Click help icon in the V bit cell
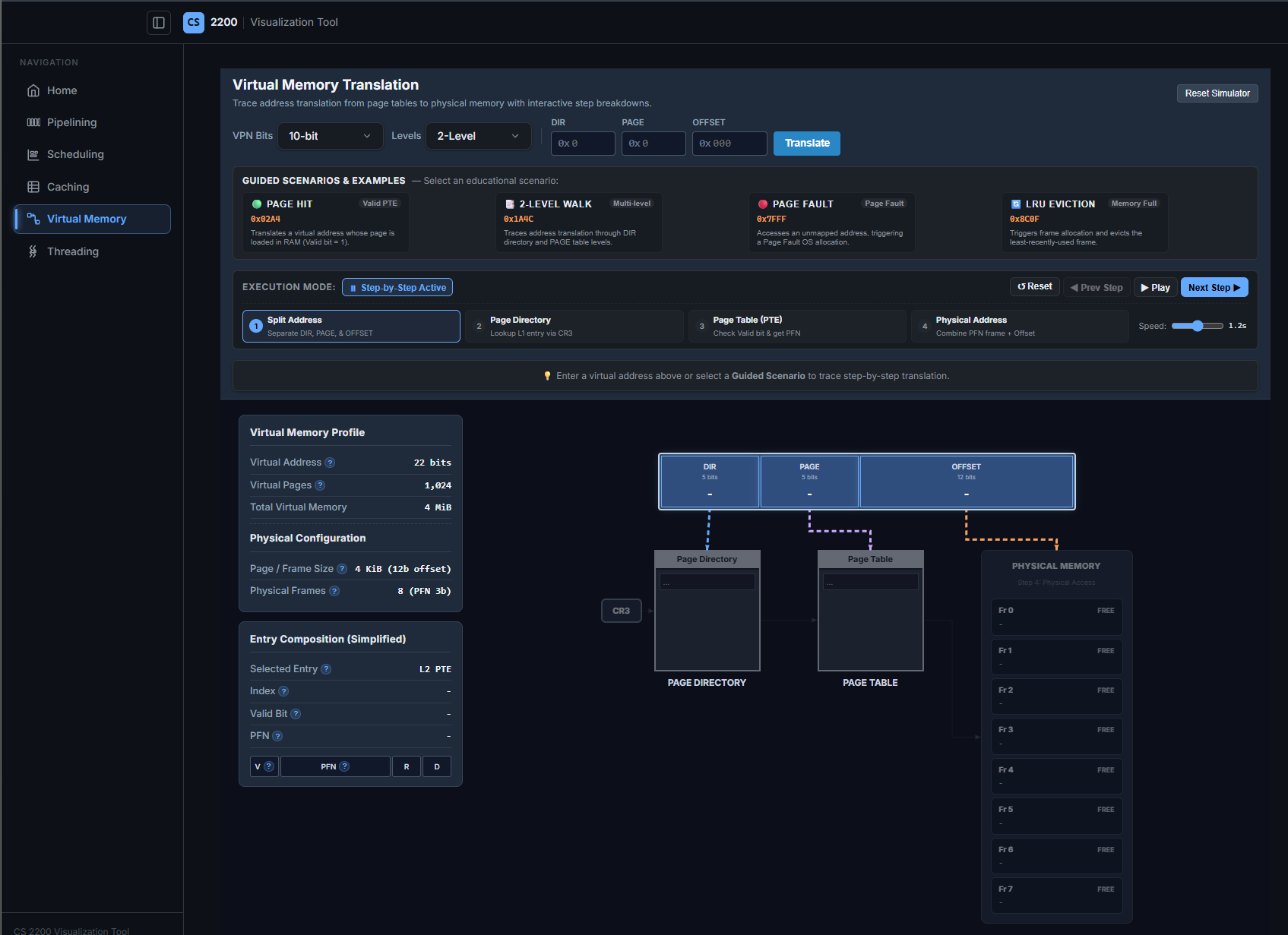Image resolution: width=1288 pixels, height=935 pixels. [269, 766]
